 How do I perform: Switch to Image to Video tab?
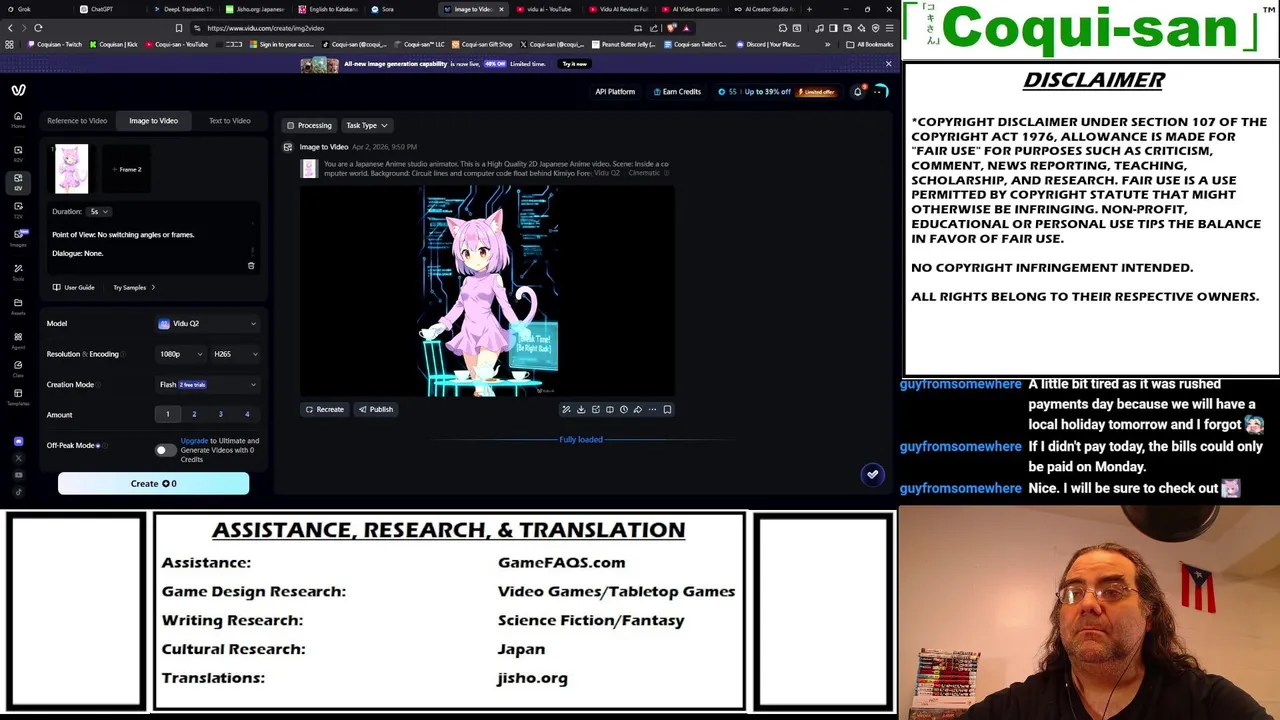point(153,121)
